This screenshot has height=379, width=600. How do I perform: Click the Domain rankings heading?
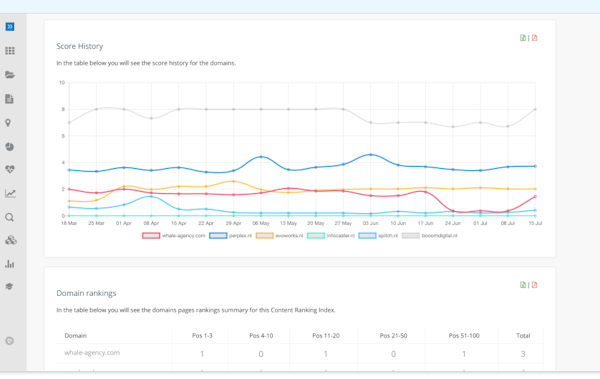click(86, 293)
